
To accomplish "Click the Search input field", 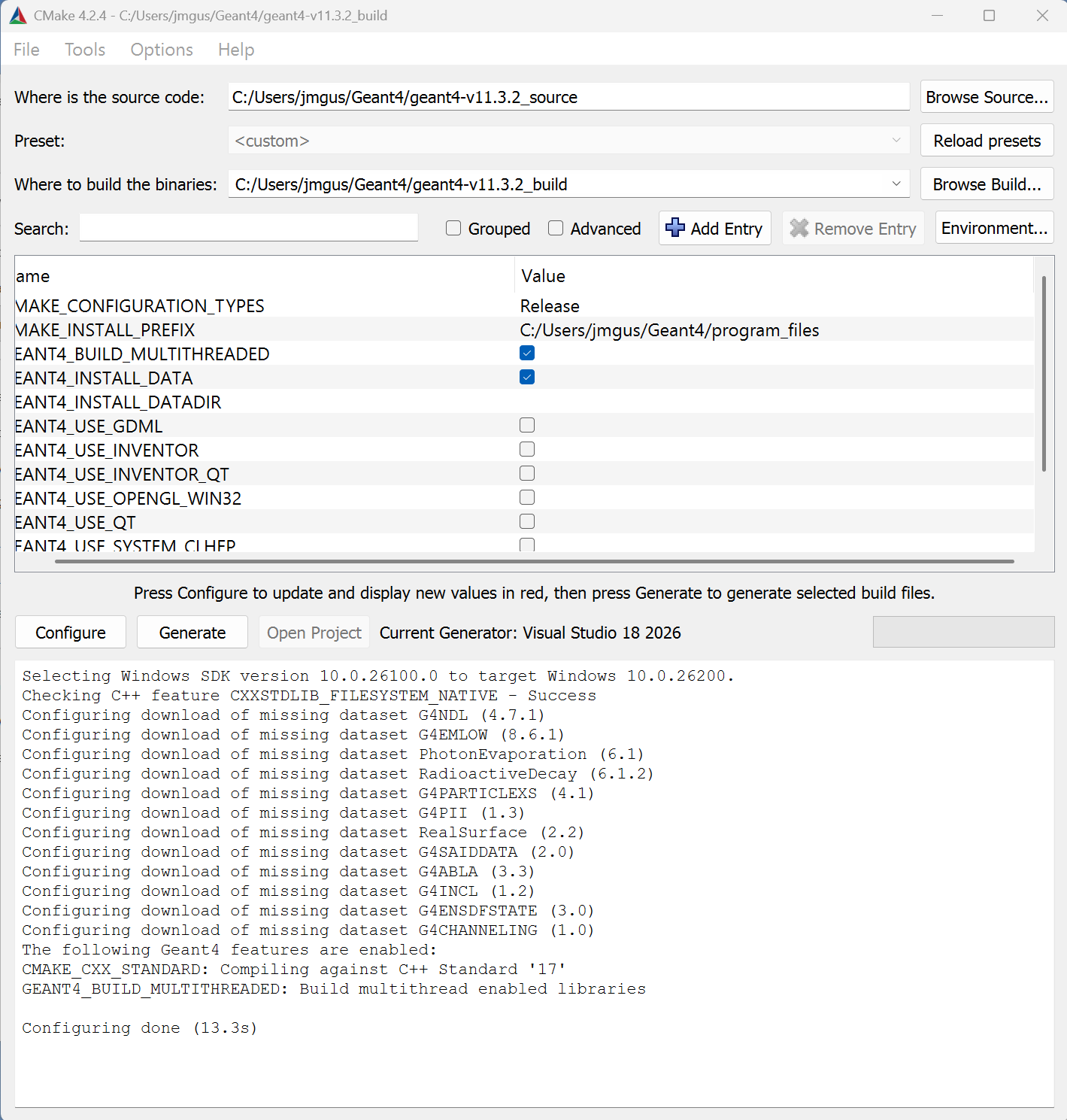I will point(249,228).
